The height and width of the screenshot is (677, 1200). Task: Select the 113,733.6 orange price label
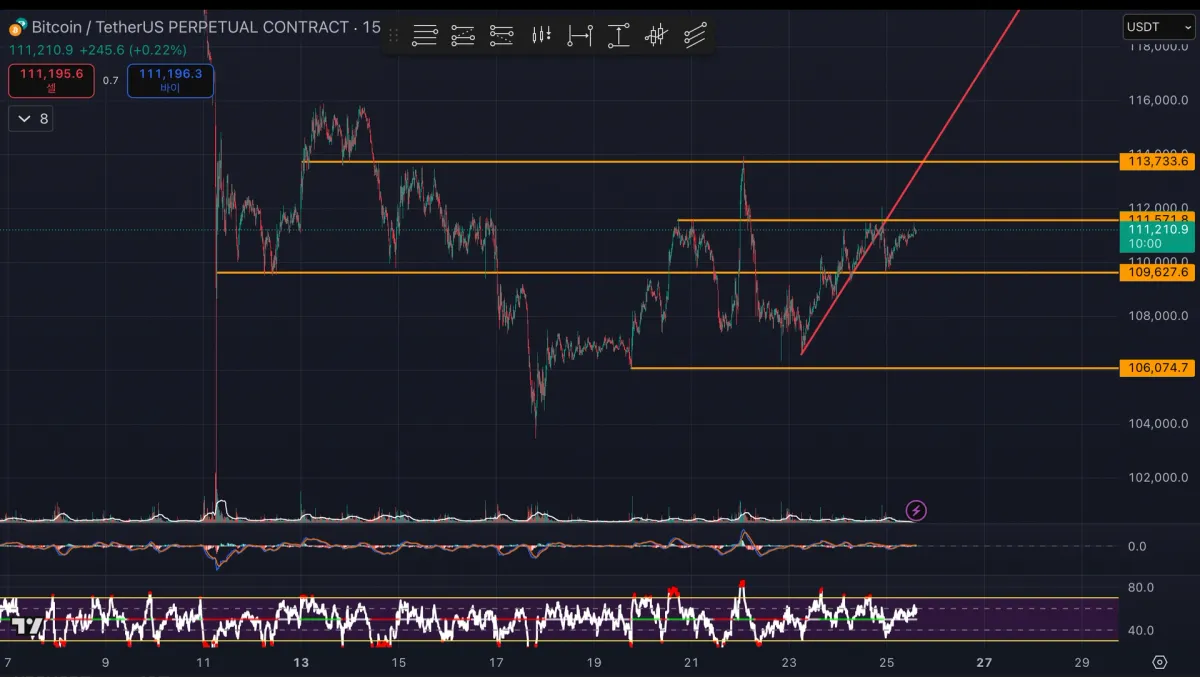1158,161
